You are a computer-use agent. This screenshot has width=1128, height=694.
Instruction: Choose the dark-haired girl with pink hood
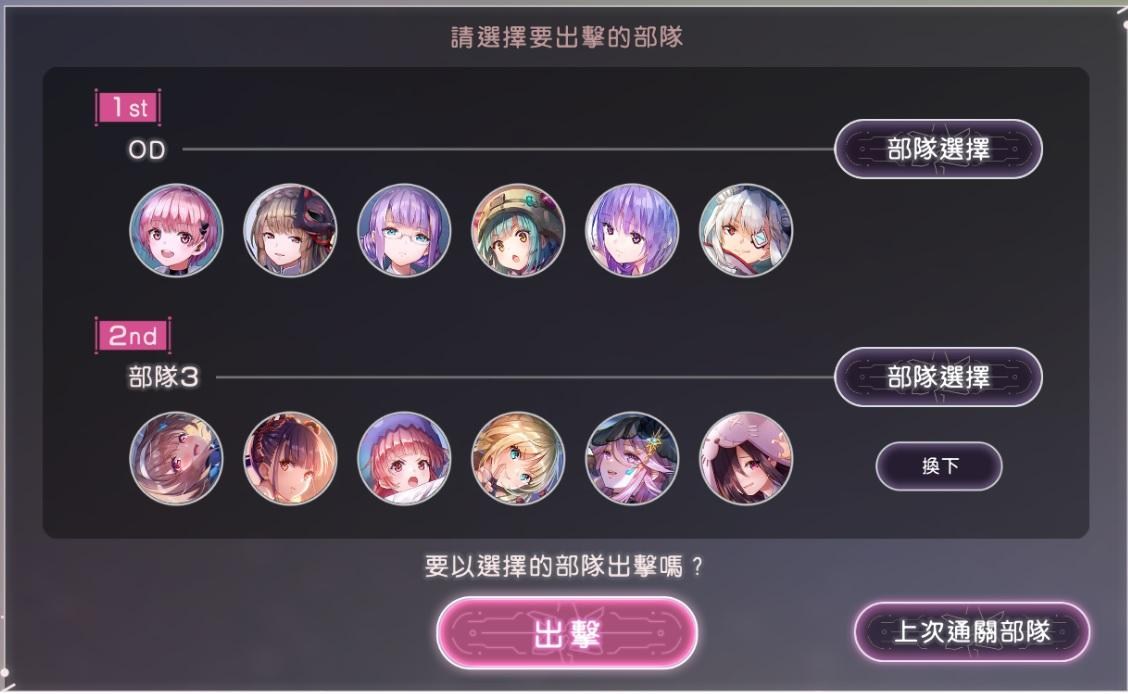746,458
